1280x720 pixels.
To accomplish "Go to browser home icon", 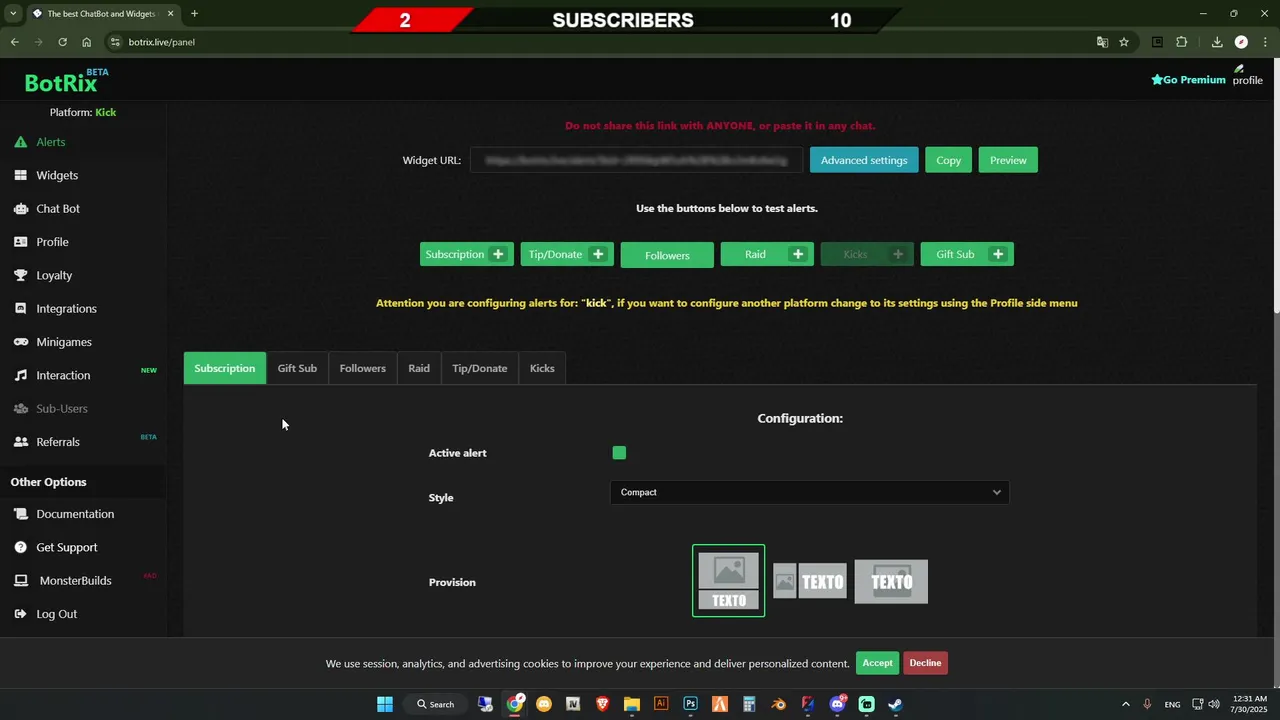I will (x=87, y=42).
